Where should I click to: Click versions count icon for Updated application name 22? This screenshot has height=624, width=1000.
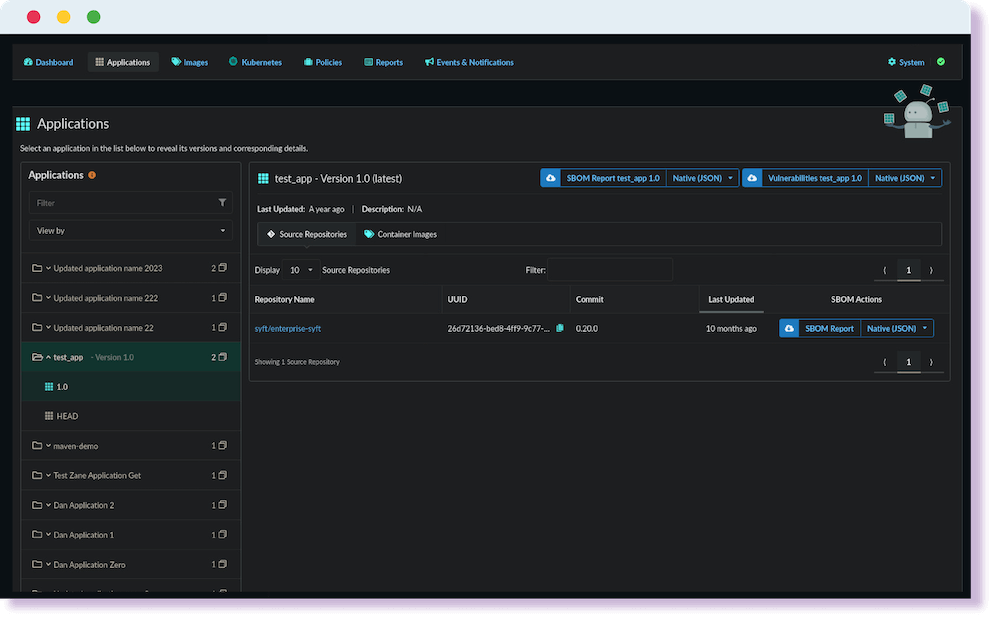pyautogui.click(x=223, y=327)
